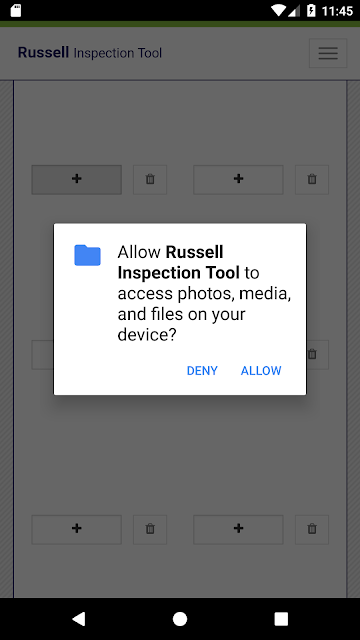
Task: Tap the SD card status bar icon
Action: [16, 11]
